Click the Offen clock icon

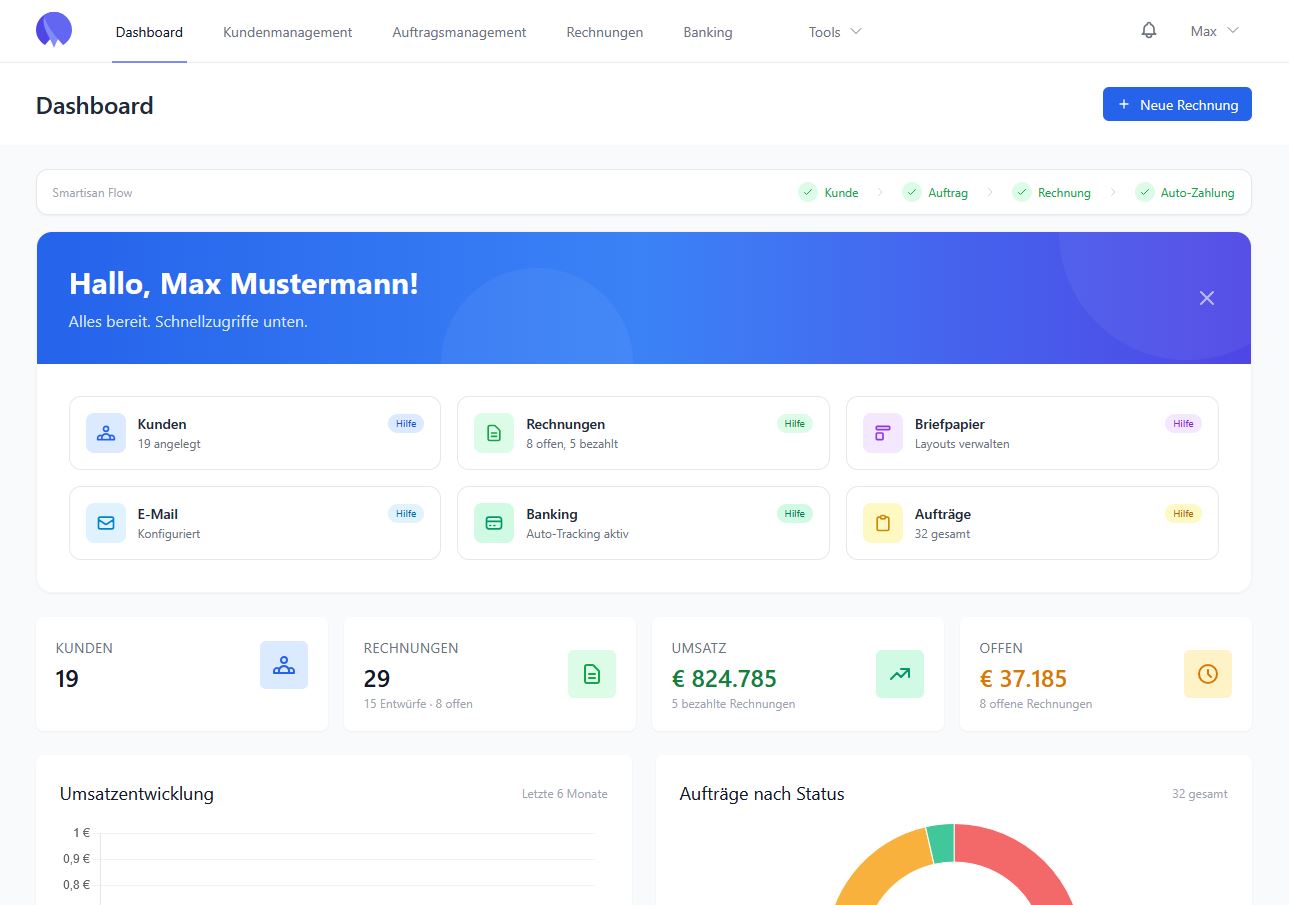1207,674
